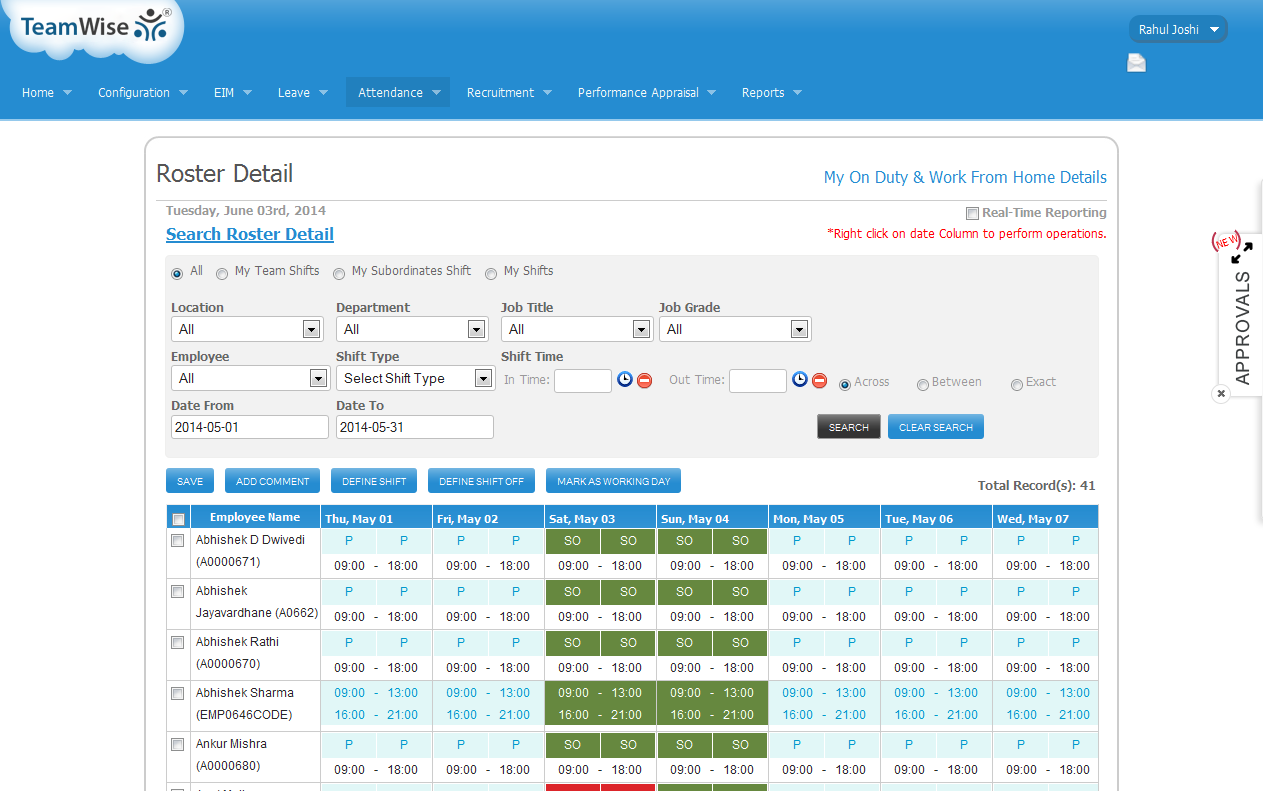The image size is (1263, 791).
Task: Click the Out Time red clear icon
Action: click(820, 380)
